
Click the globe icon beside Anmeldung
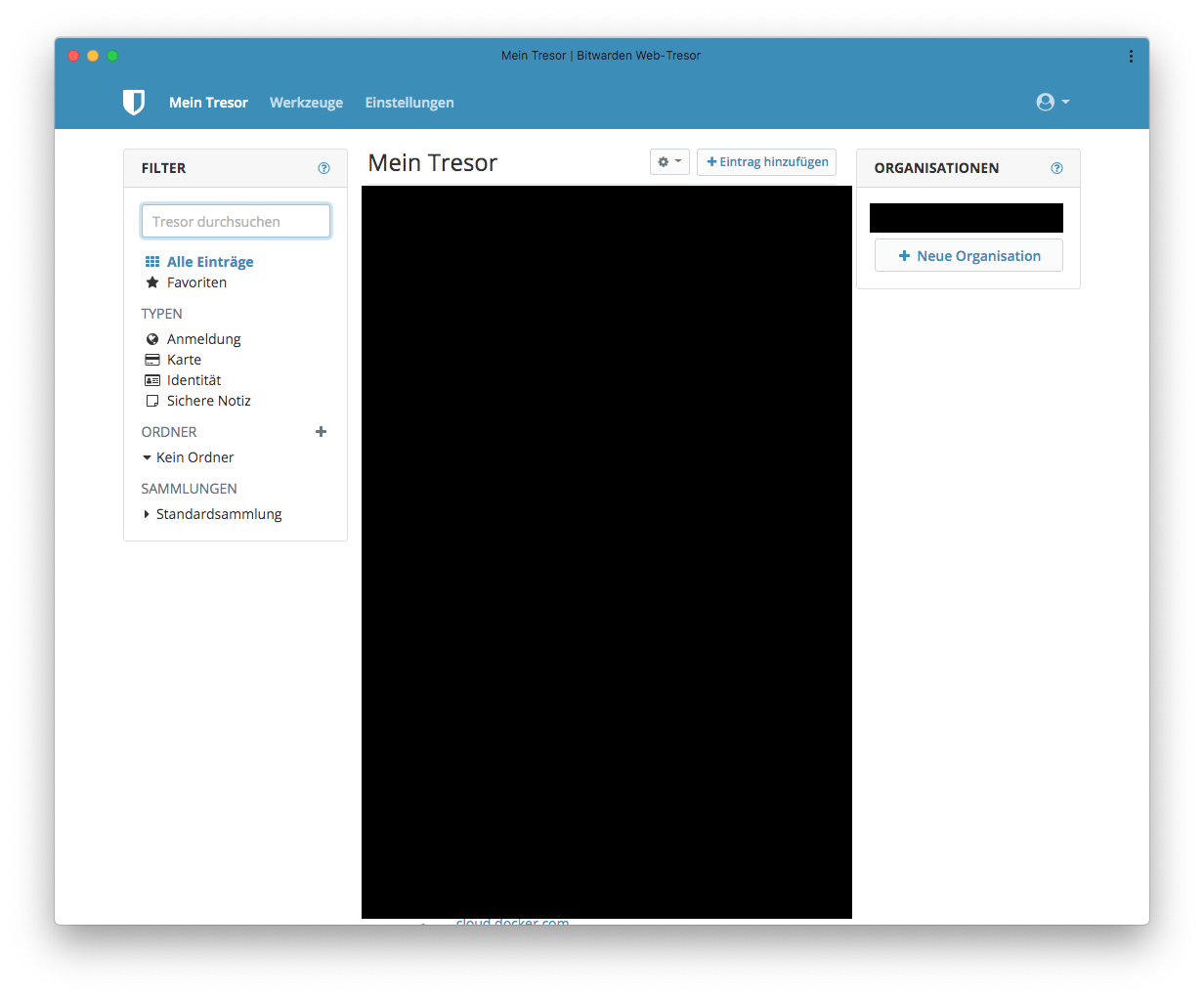click(152, 339)
